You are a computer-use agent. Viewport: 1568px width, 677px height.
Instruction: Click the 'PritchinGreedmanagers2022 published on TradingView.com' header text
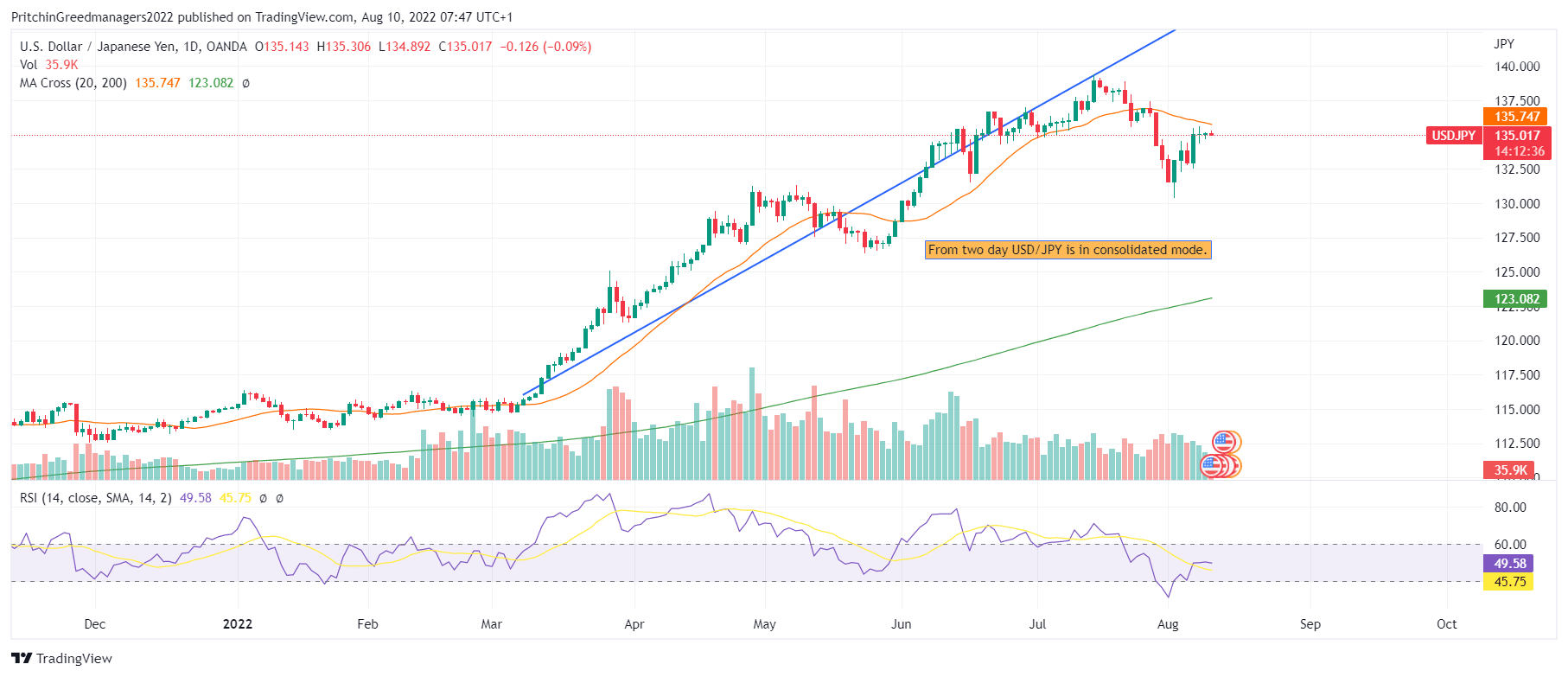(x=182, y=17)
